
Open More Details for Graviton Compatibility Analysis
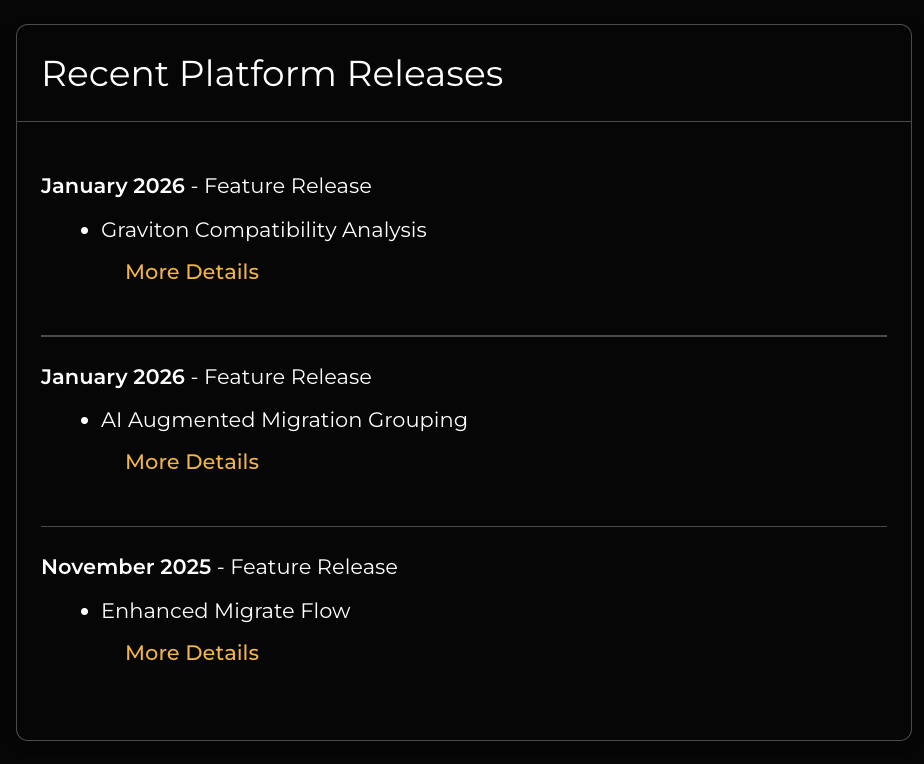192,272
